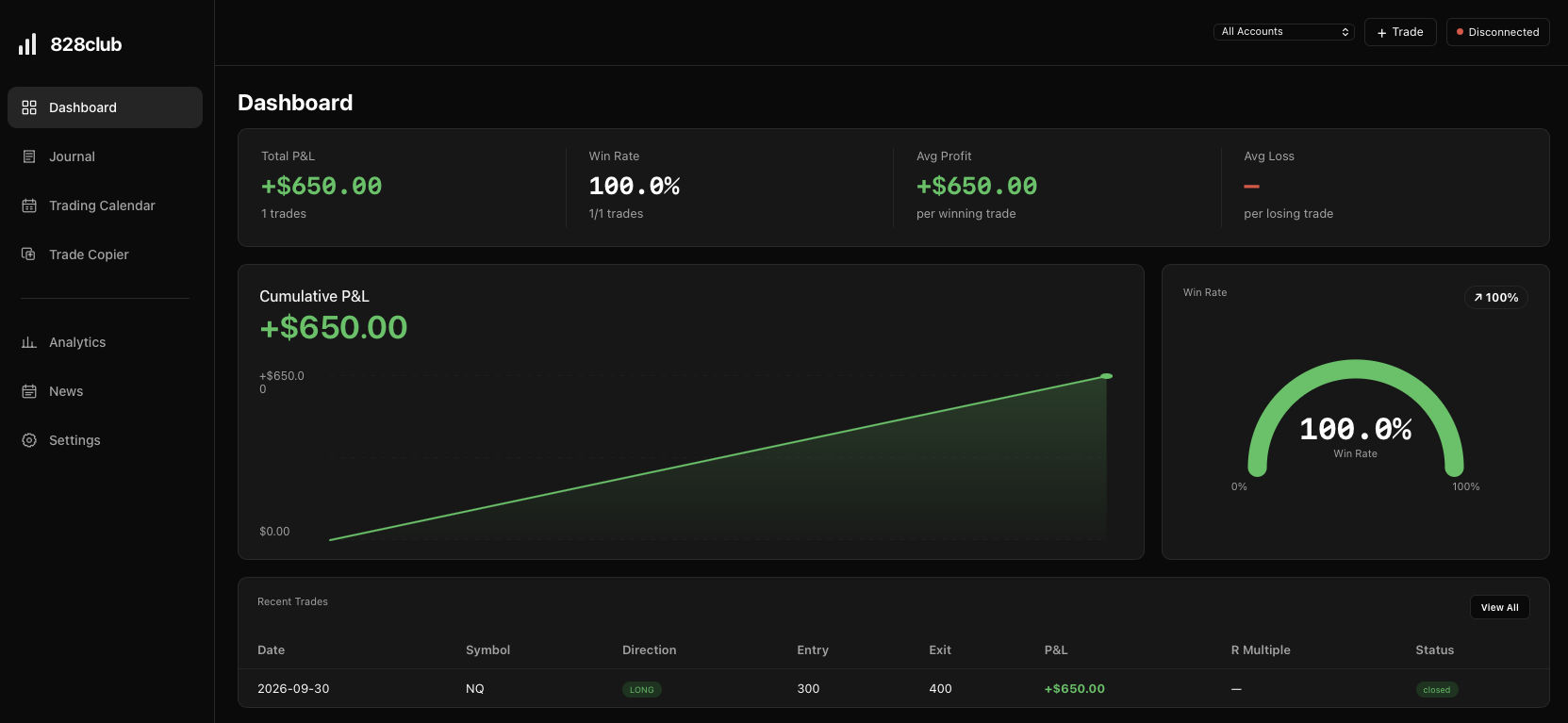Open Settings from the sidebar
This screenshot has height=723, width=1568.
pyautogui.click(x=105, y=440)
